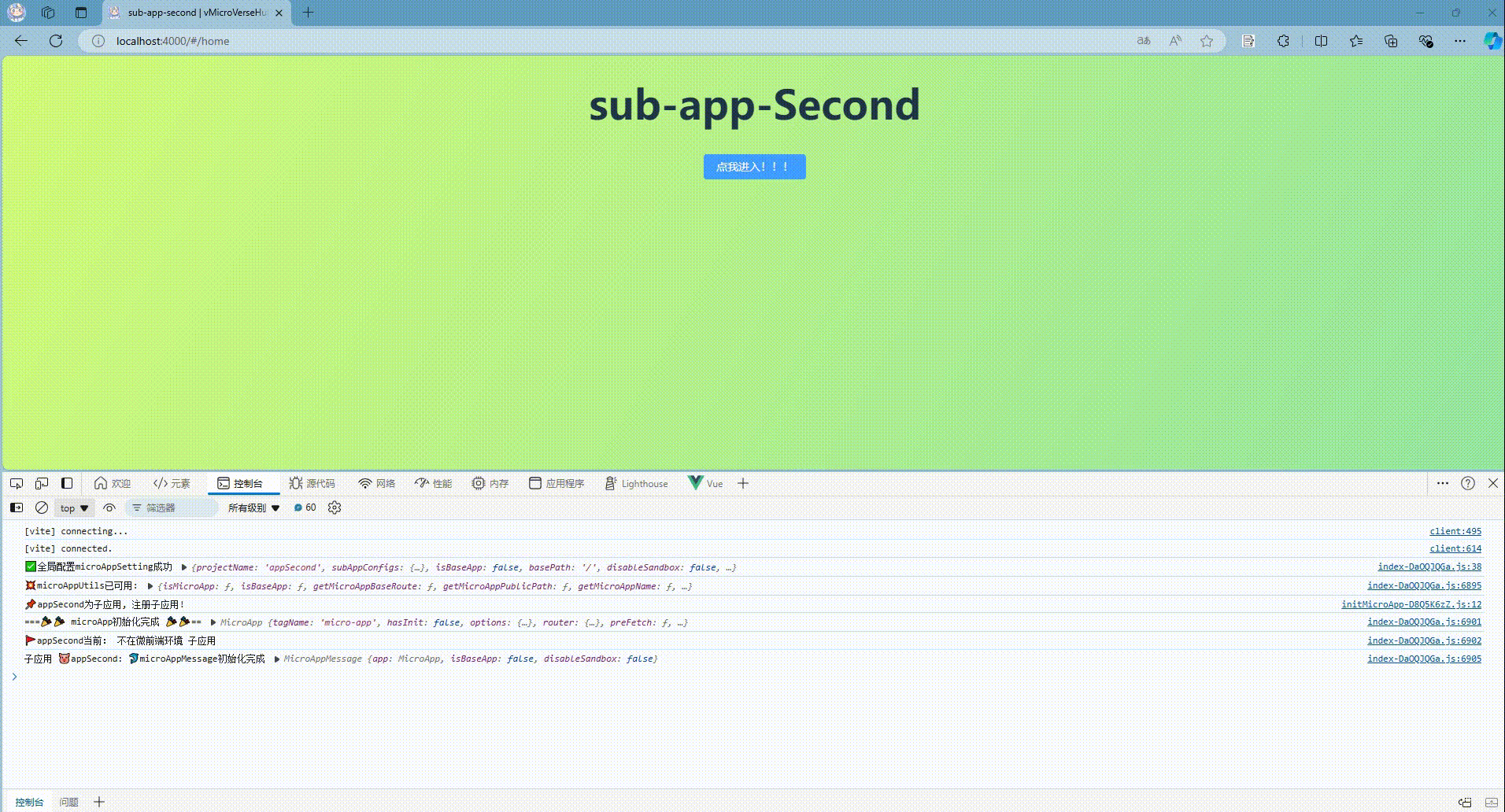Switch to the 问题 tab at bottom

[x=69, y=801]
